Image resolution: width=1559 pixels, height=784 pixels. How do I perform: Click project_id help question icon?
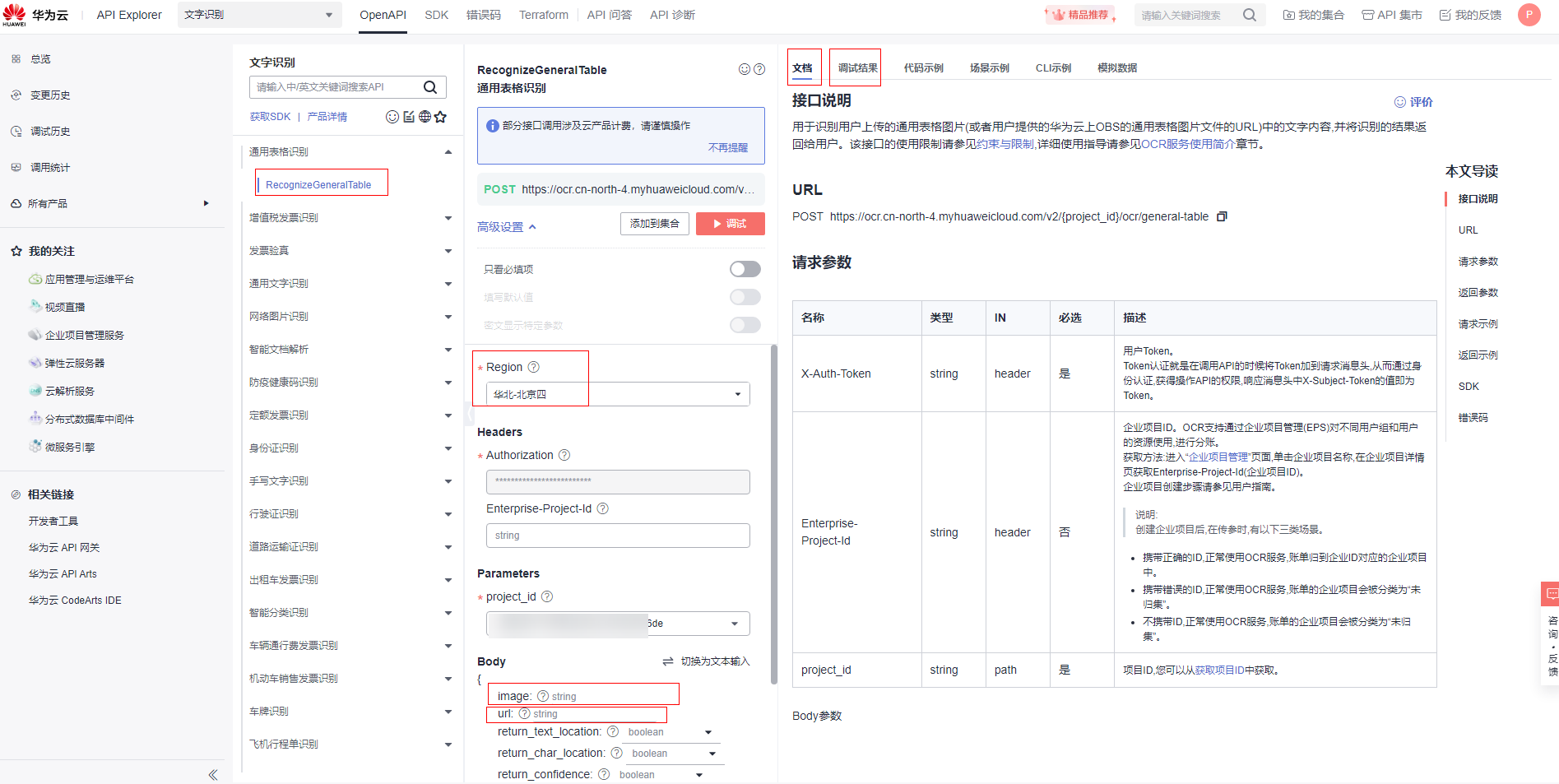pyautogui.click(x=547, y=596)
